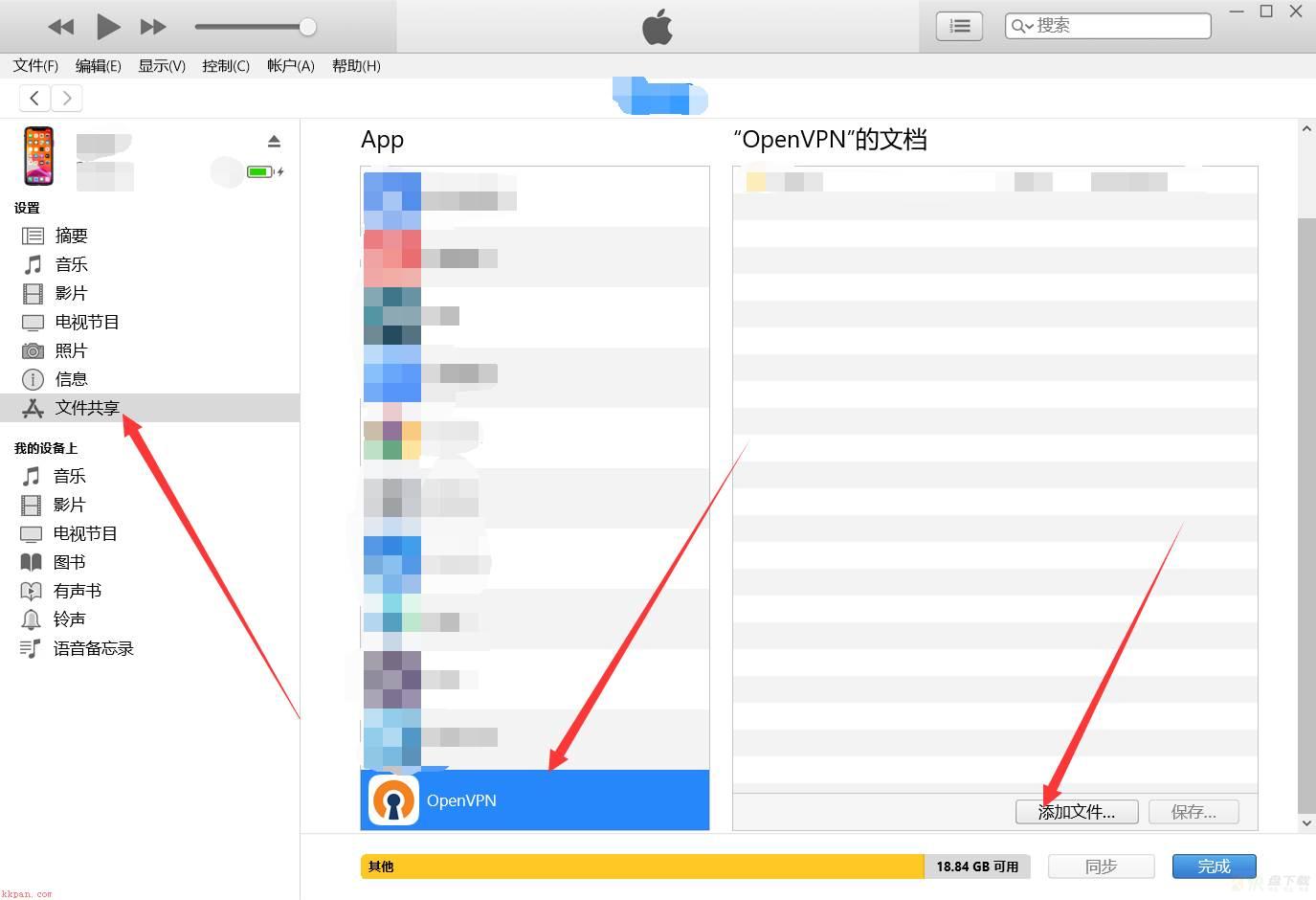Click the battery status icon
Image resolution: width=1316 pixels, height=900 pixels.
click(260, 172)
